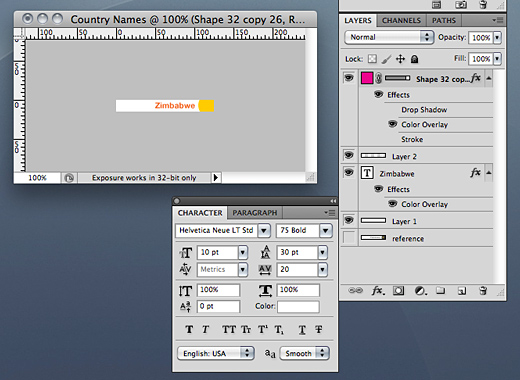Open the Layers panel options menu

pyautogui.click(x=498, y=20)
